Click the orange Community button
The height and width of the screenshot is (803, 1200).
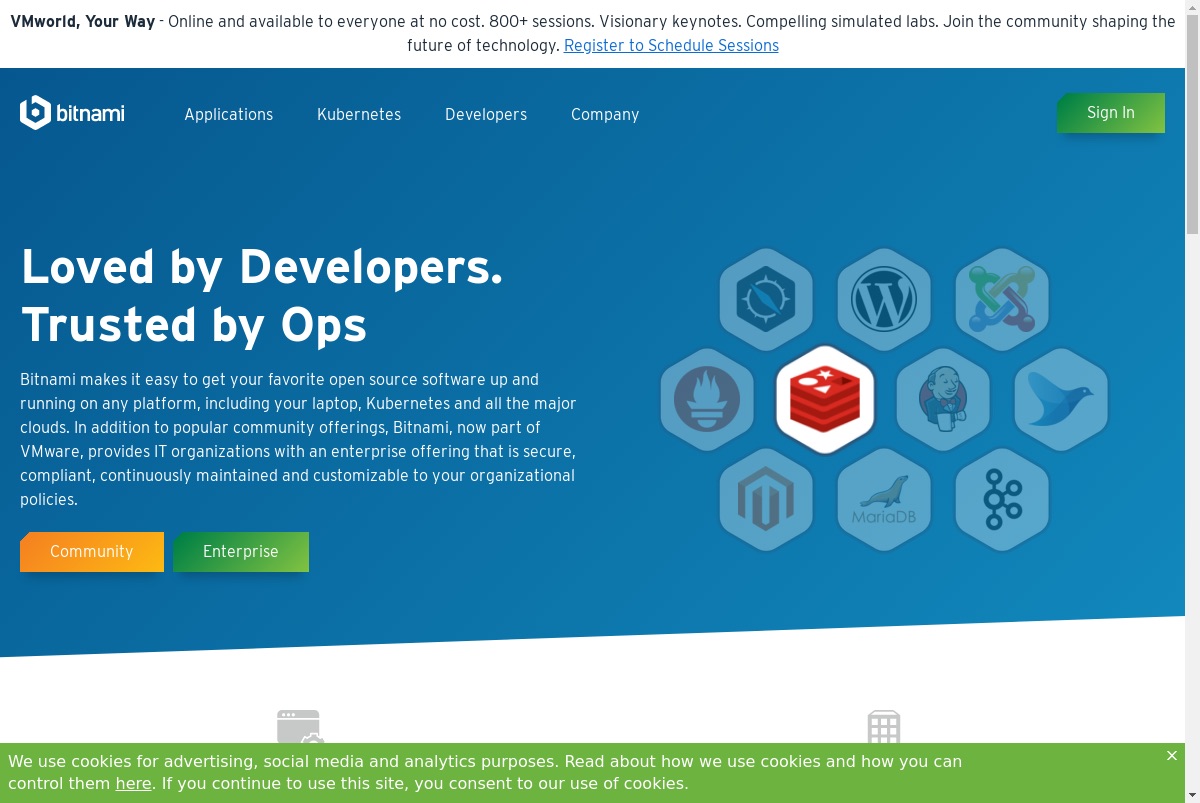[x=92, y=552]
